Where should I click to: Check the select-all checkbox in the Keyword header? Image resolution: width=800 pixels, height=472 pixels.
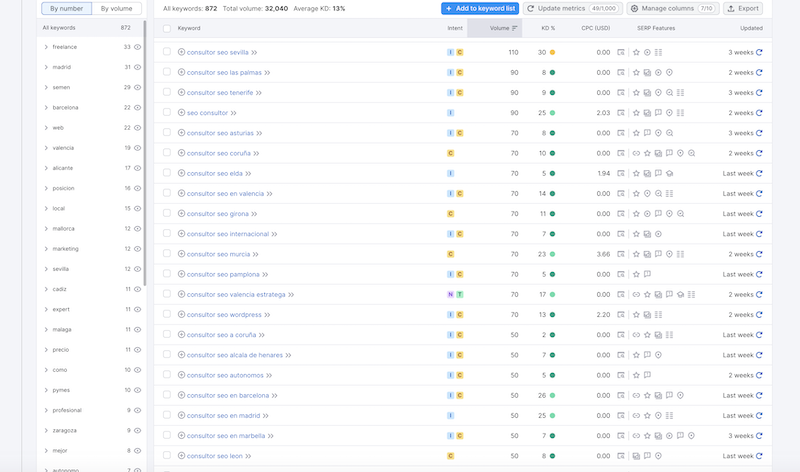tap(167, 28)
